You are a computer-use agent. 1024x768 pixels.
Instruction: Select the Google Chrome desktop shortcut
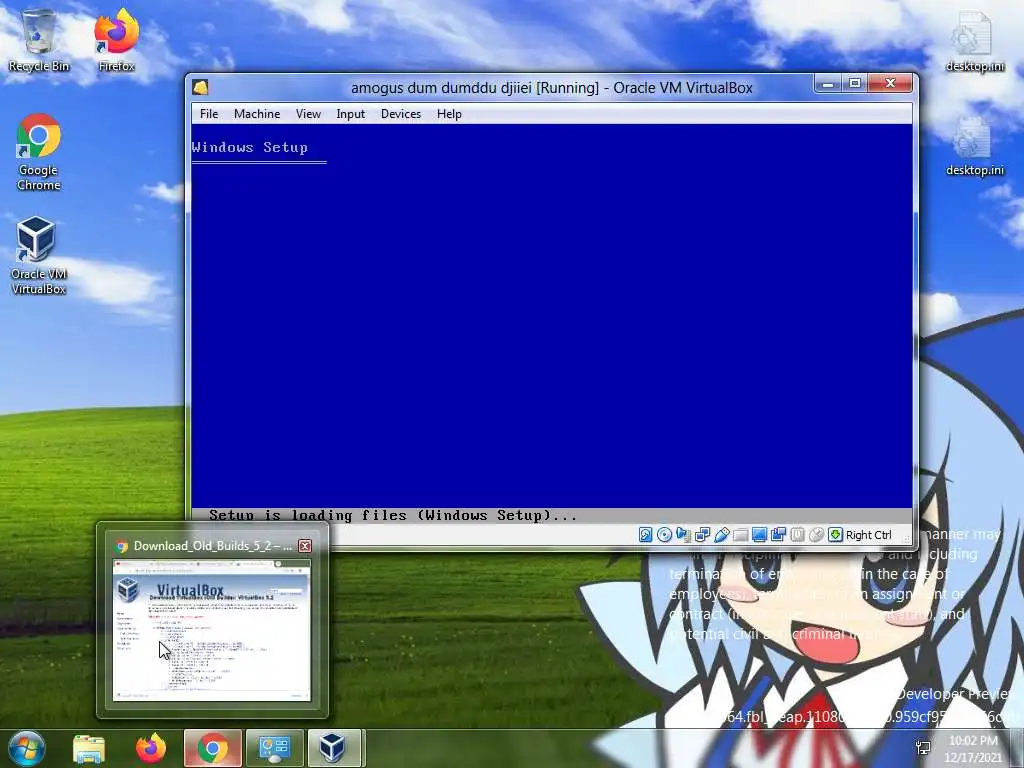(39, 152)
